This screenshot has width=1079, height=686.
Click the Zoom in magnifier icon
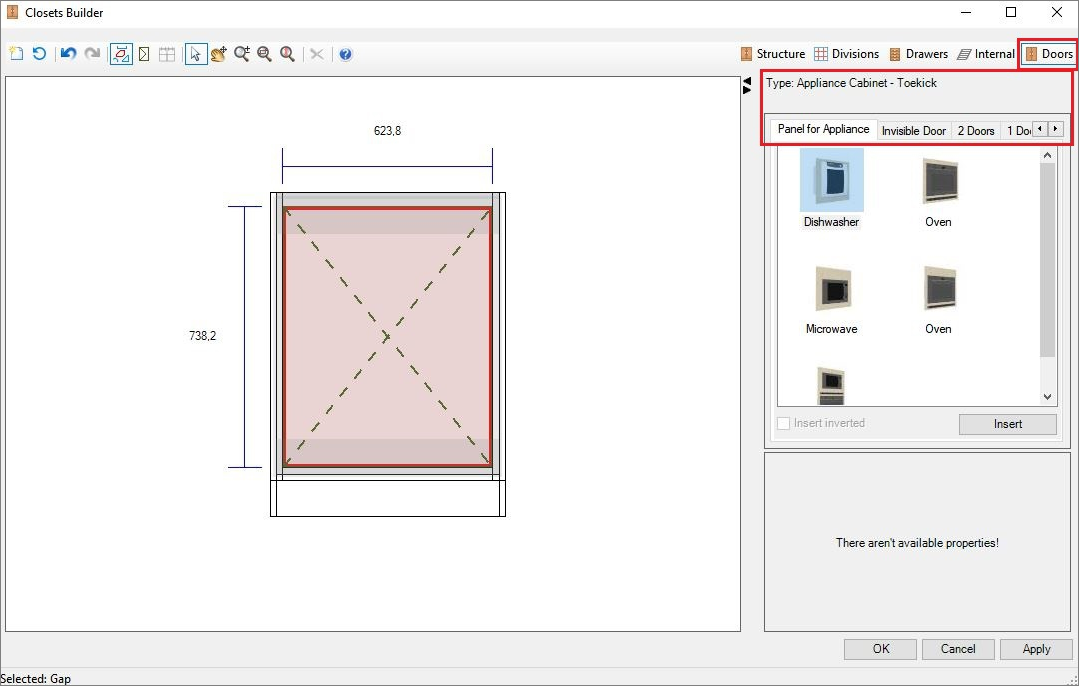[x=242, y=54]
